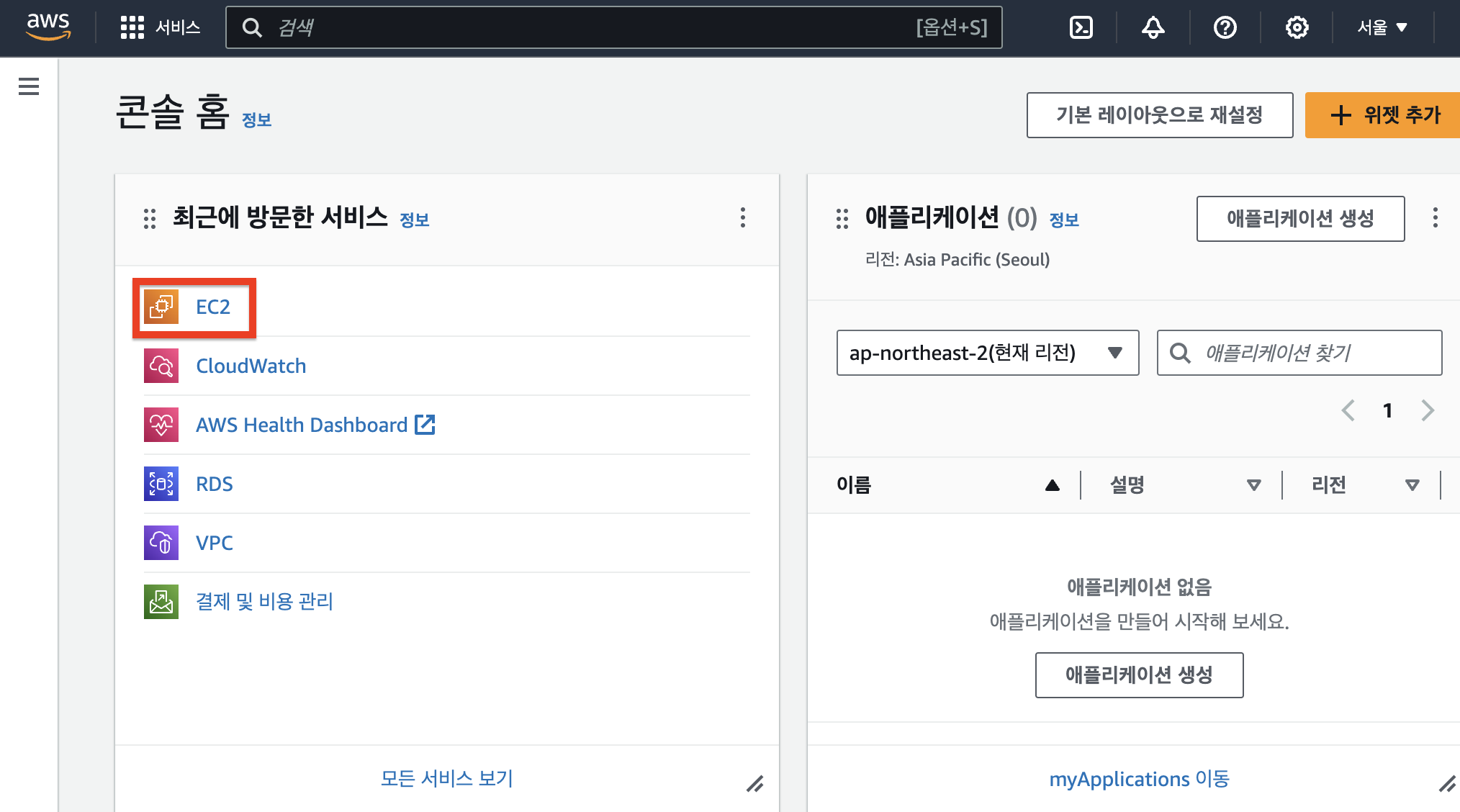Sort by 설명 column arrow

tap(1254, 485)
